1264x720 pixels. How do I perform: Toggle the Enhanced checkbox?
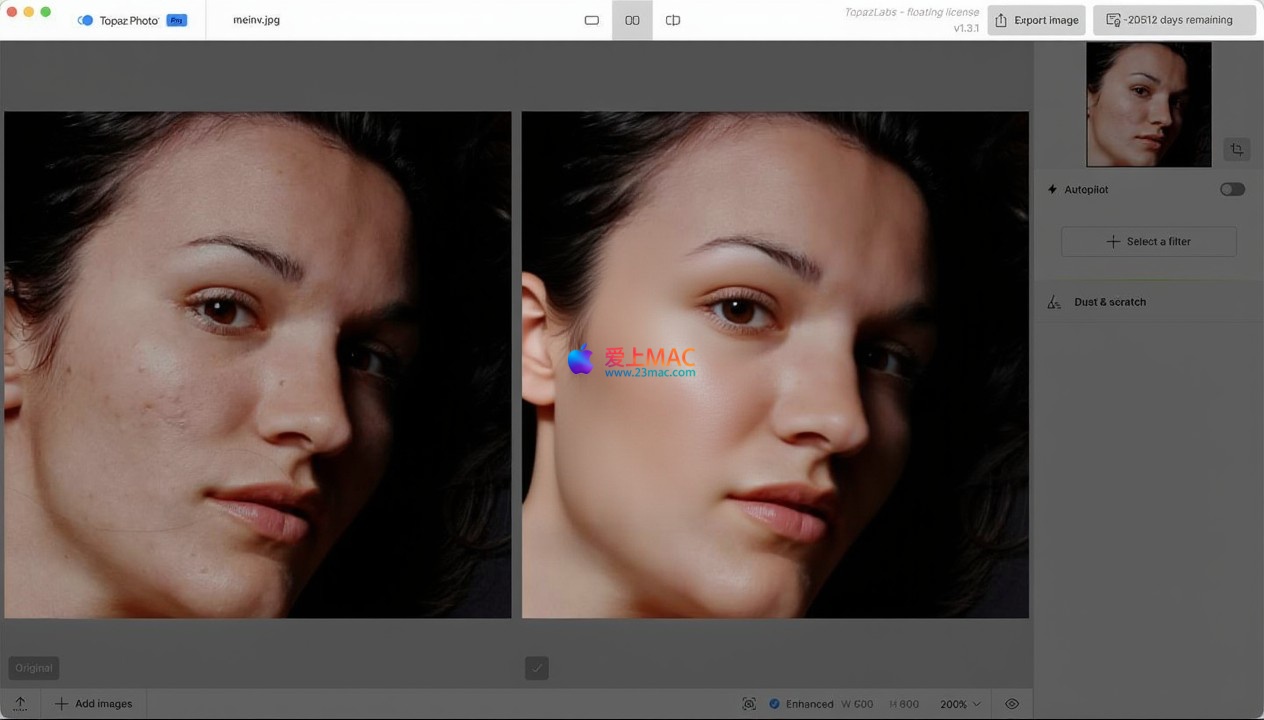click(x=775, y=704)
